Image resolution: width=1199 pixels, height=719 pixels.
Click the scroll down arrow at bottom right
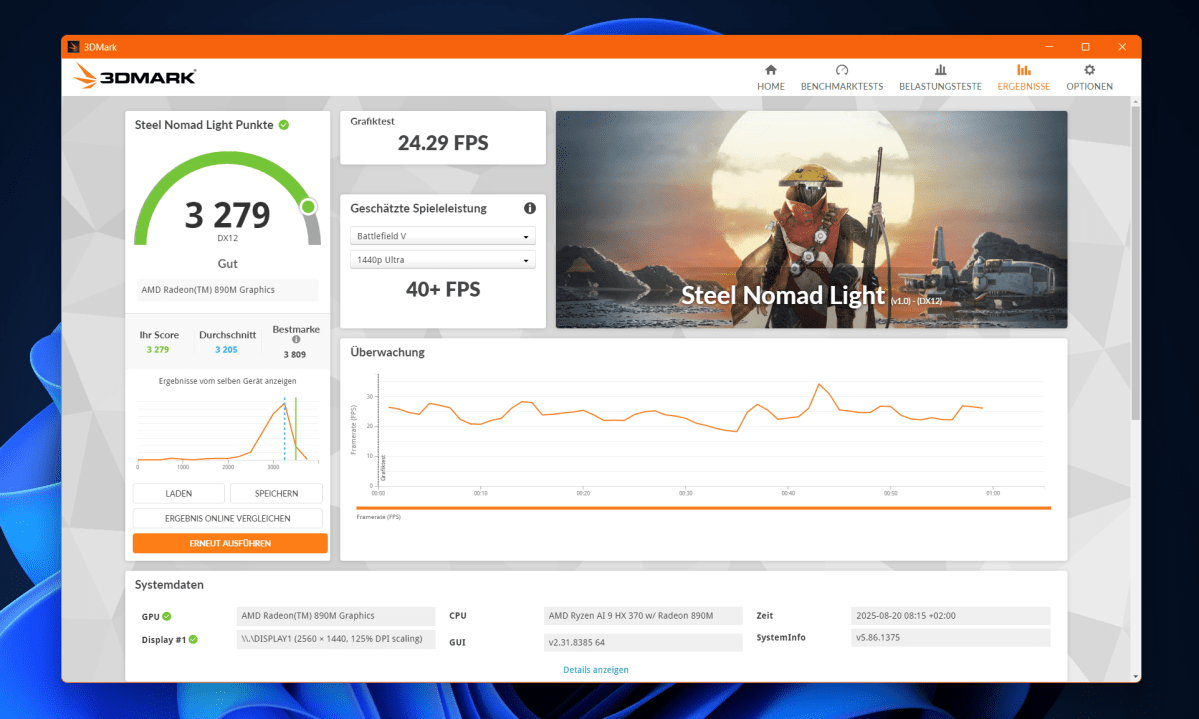[x=1135, y=676]
